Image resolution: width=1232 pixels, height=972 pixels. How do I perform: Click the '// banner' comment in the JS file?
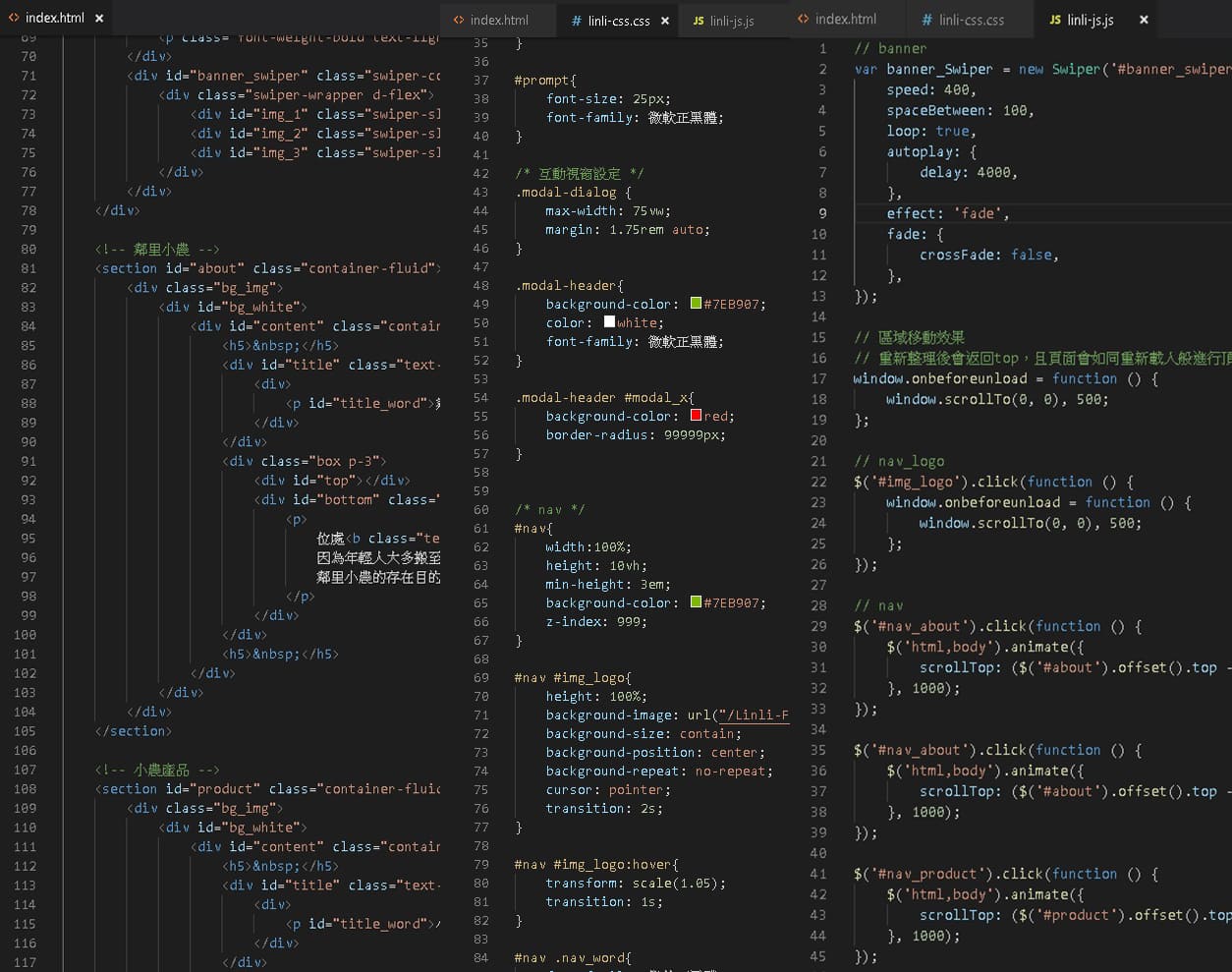890,48
